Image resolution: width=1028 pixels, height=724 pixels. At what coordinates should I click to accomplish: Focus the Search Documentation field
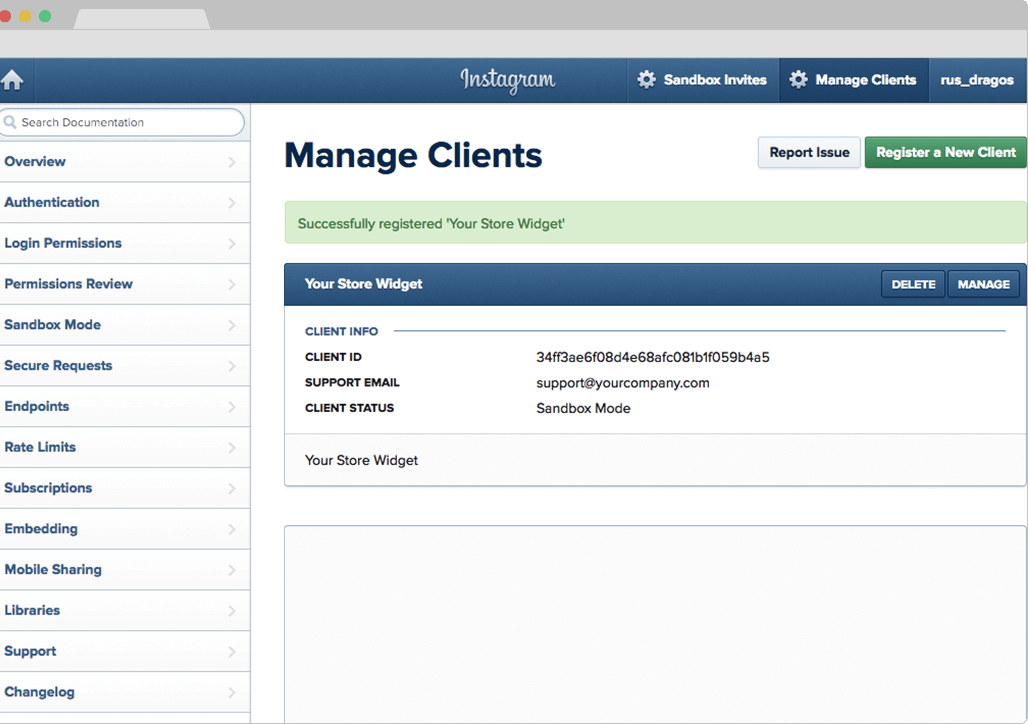pos(130,123)
